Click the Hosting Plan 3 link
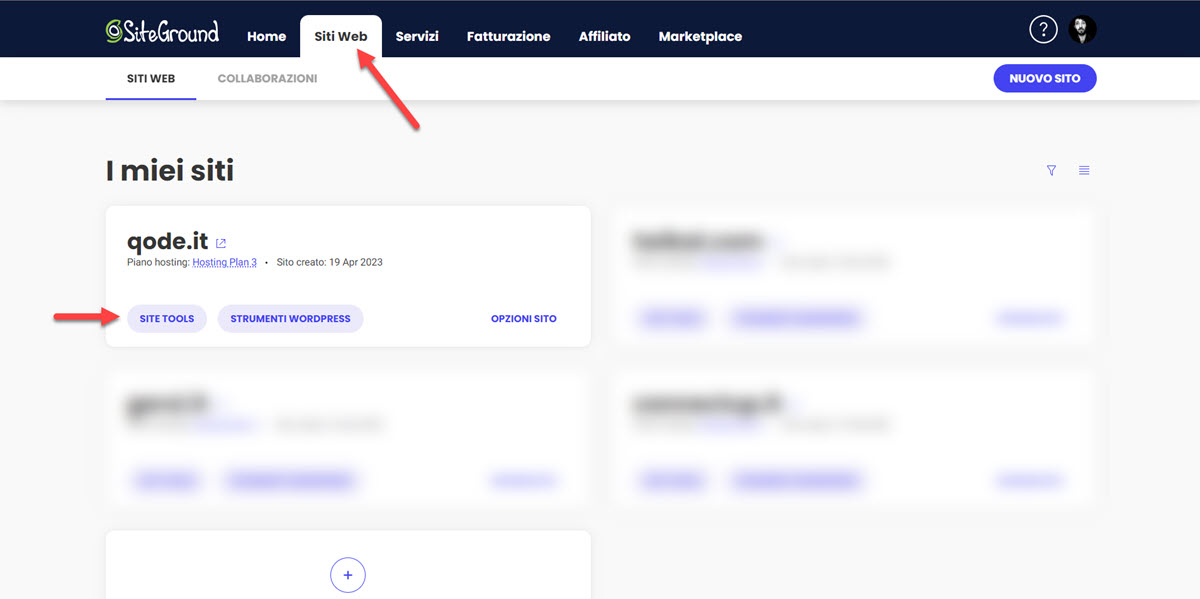 (x=225, y=263)
